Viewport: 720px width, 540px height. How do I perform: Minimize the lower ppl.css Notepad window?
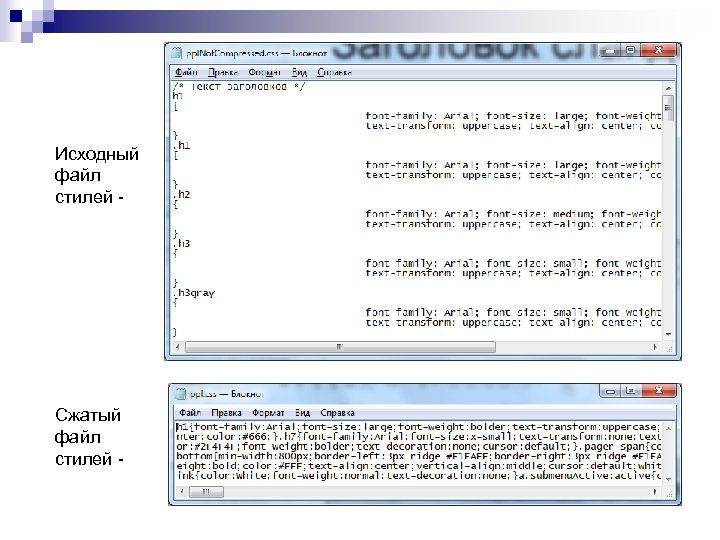pos(610,391)
